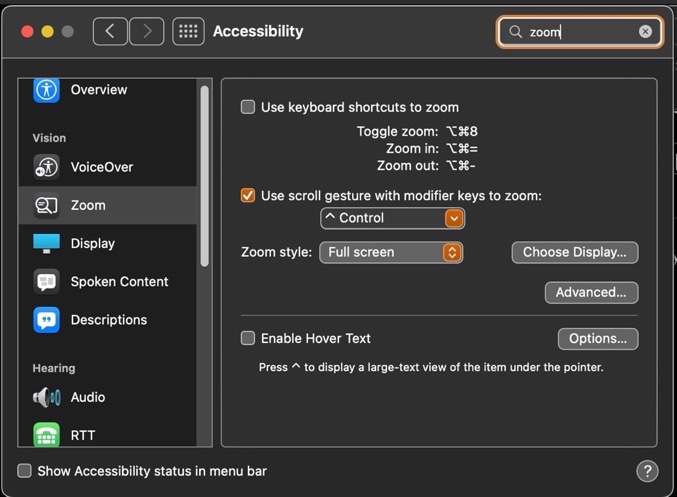Clear the search field text

tap(645, 32)
